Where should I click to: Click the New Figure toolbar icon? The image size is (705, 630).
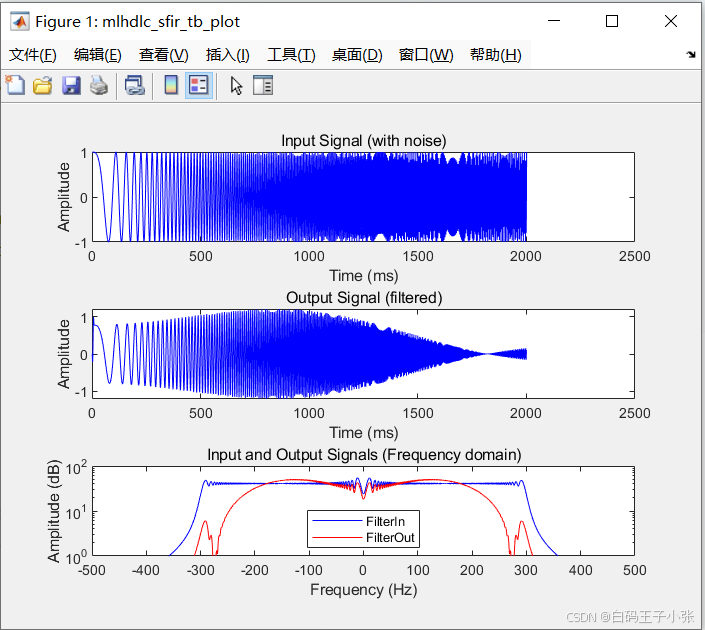[x=15, y=85]
